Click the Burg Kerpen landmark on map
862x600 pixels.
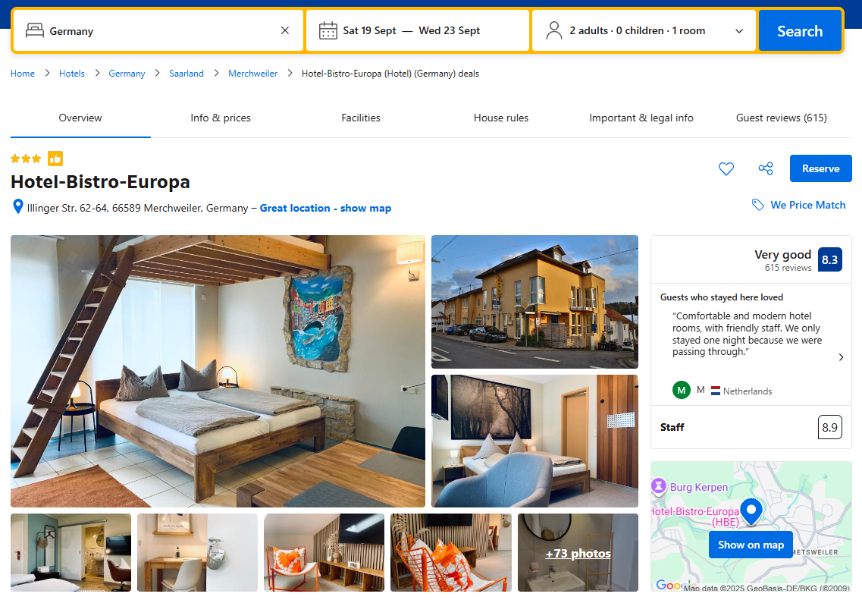(689, 487)
